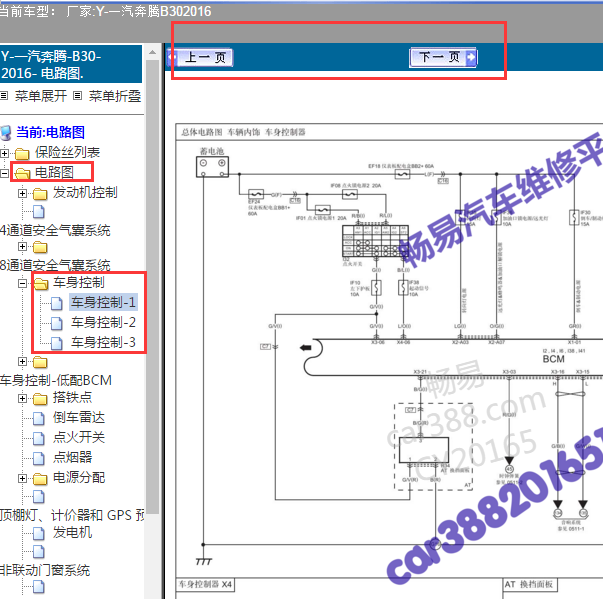Click the page icon above 非联动门窗系统
Image resolution: width=603 pixels, height=599 pixels.
coord(38,552)
